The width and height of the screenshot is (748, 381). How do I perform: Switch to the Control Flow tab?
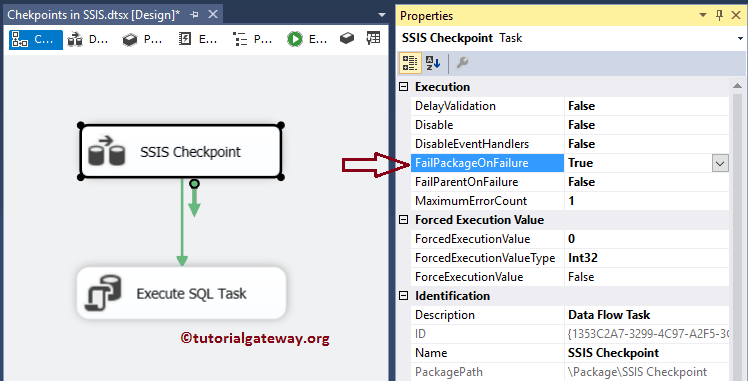pos(36,40)
